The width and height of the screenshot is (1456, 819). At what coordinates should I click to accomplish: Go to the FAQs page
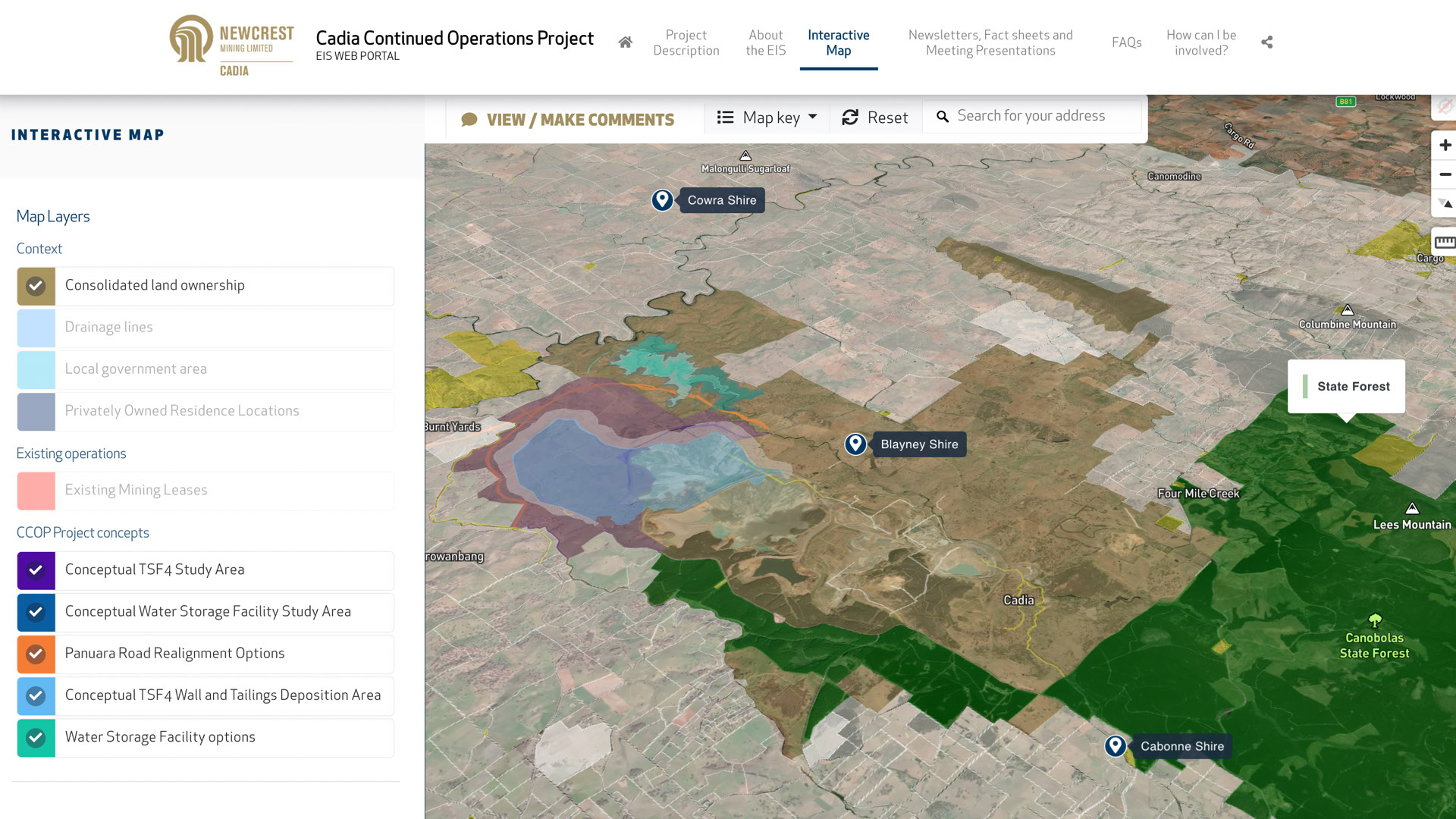click(1126, 42)
